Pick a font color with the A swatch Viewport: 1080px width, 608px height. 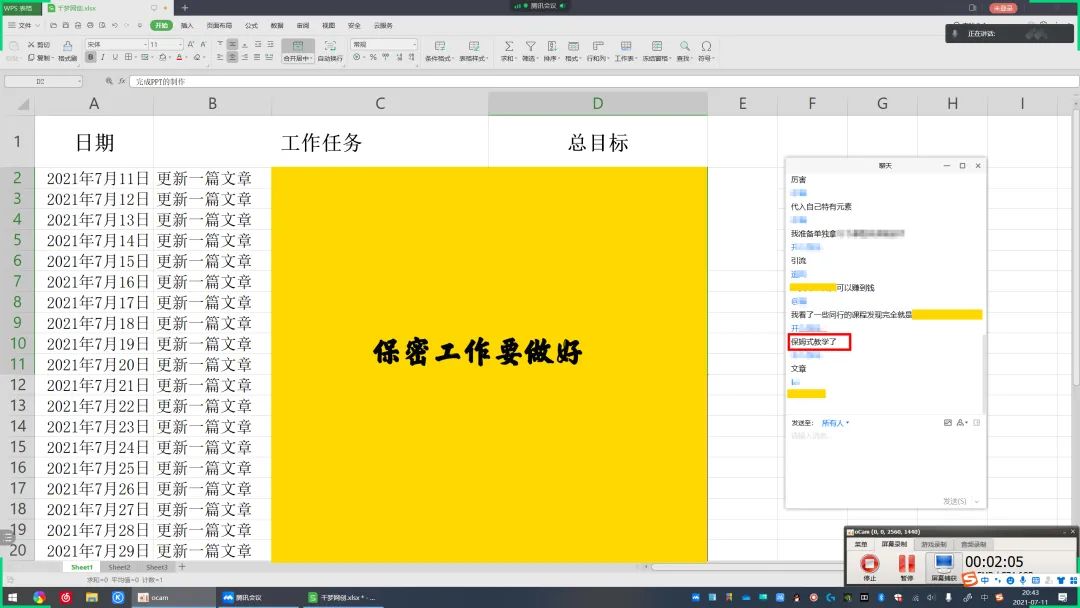[x=178, y=57]
